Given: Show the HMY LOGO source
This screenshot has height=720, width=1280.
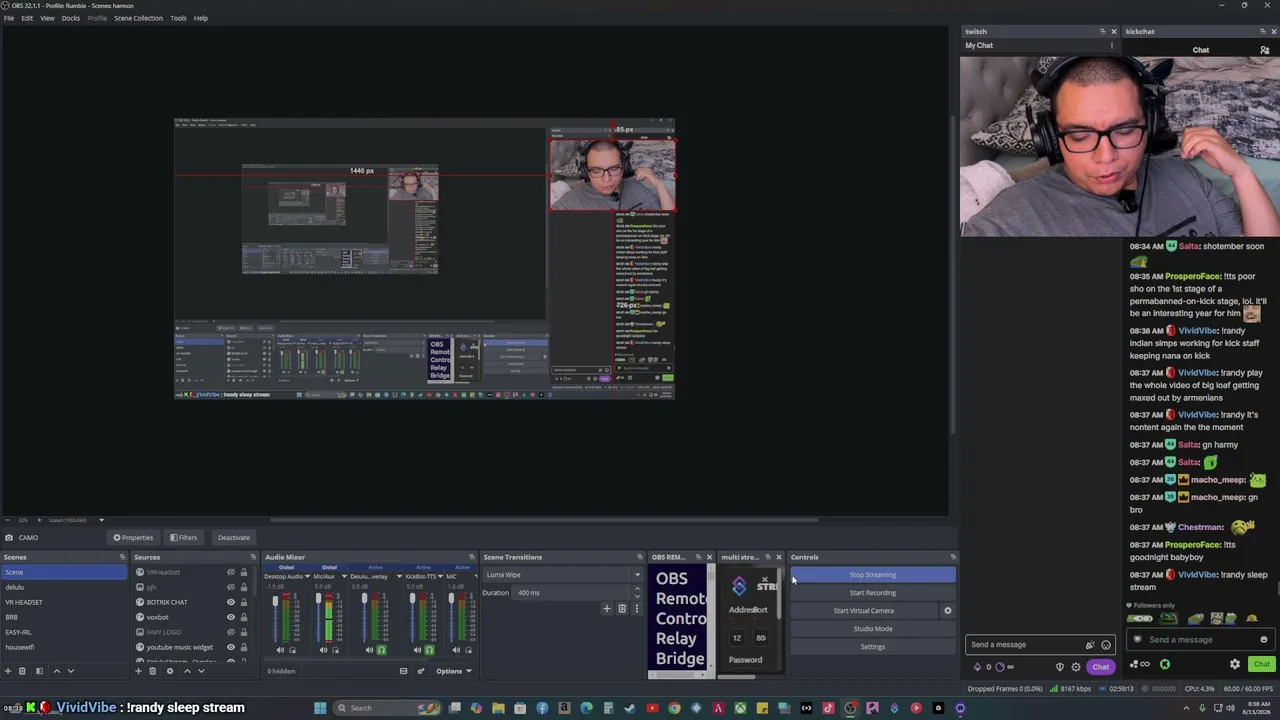Looking at the screenshot, I should pyautogui.click(x=231, y=632).
